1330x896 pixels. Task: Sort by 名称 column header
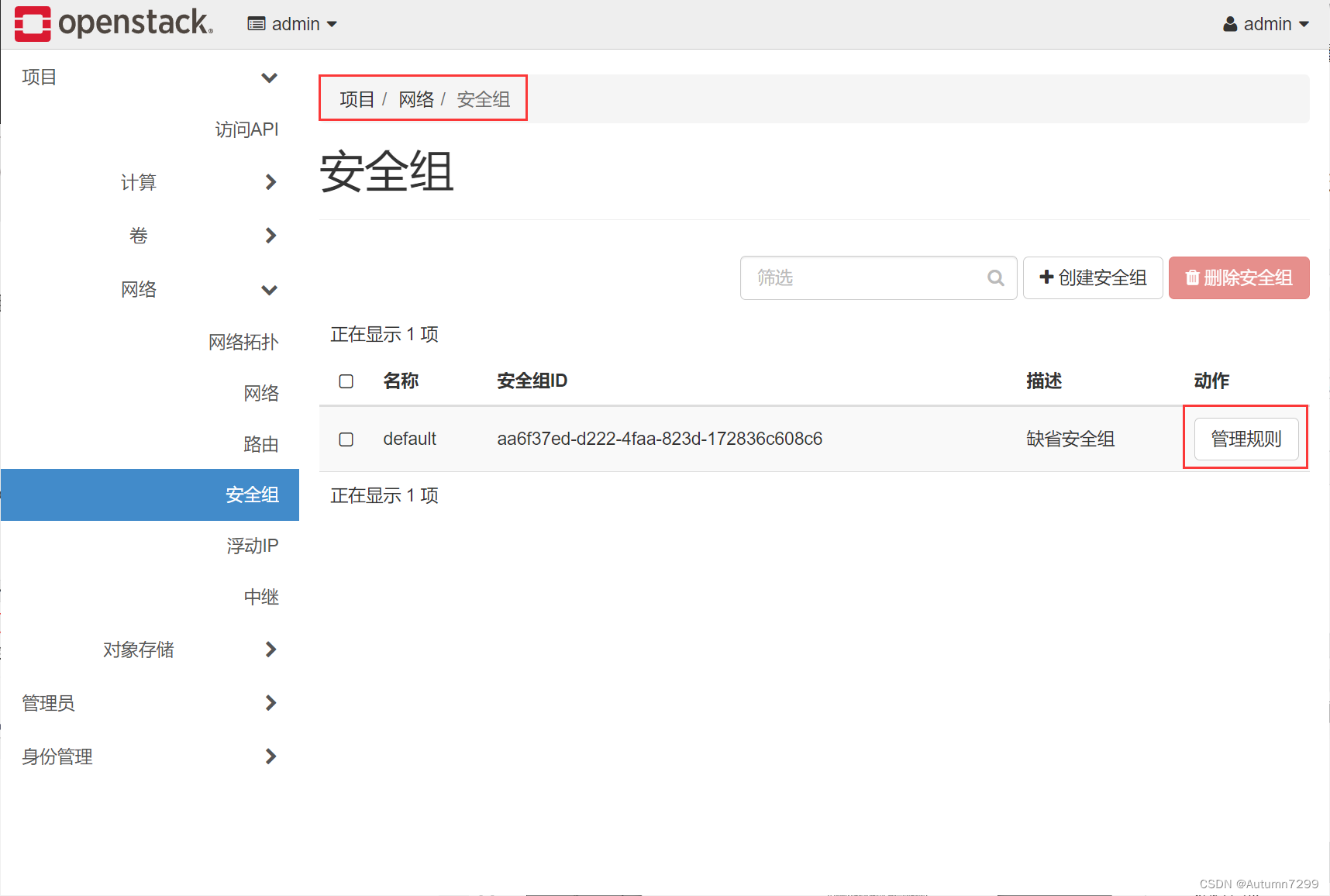click(401, 381)
